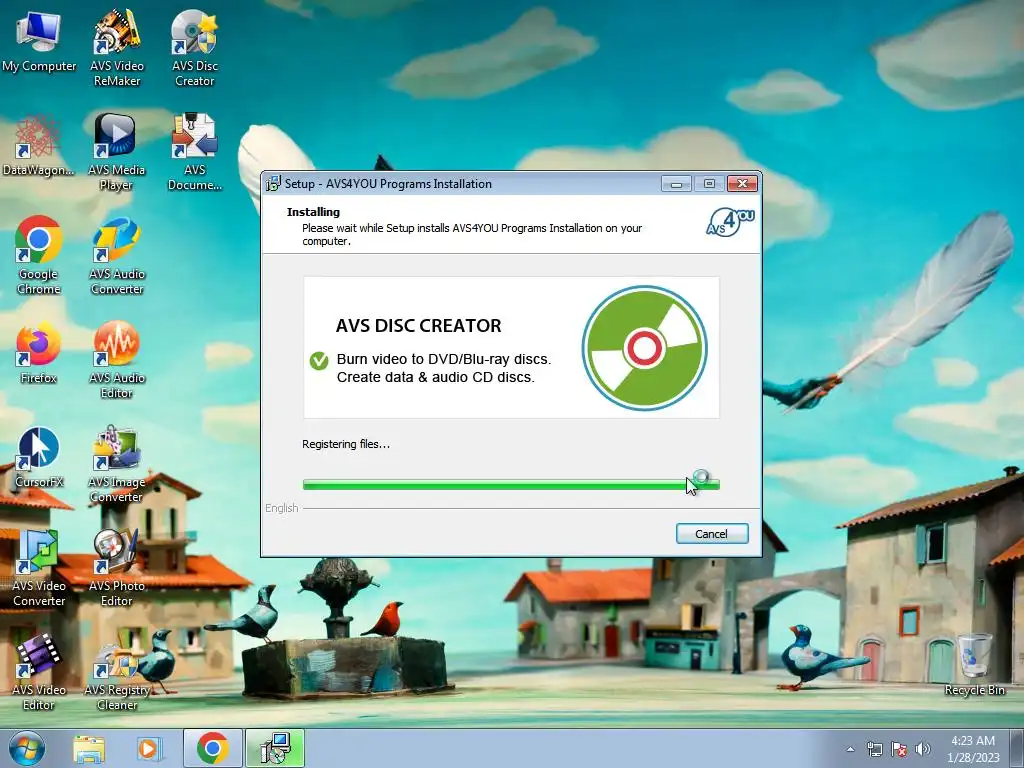Open the Action Center flag icon

tap(899, 749)
